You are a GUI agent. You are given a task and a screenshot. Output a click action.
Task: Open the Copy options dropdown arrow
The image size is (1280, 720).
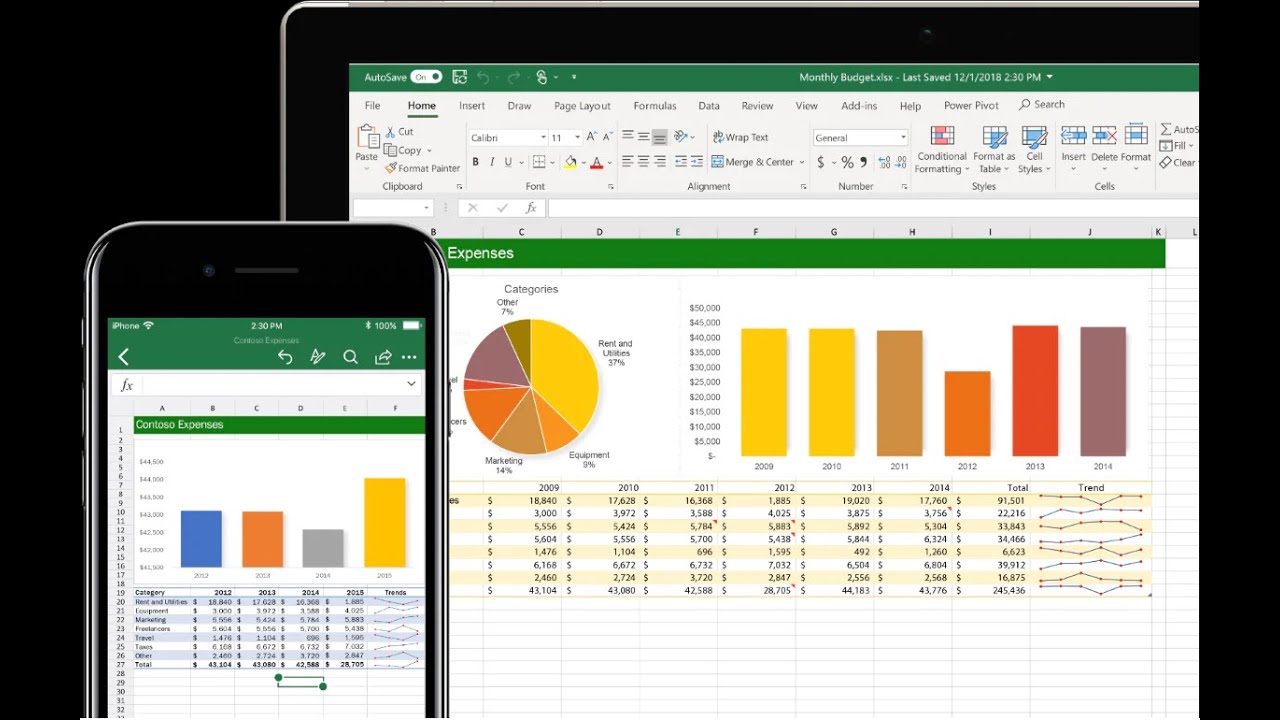point(429,151)
